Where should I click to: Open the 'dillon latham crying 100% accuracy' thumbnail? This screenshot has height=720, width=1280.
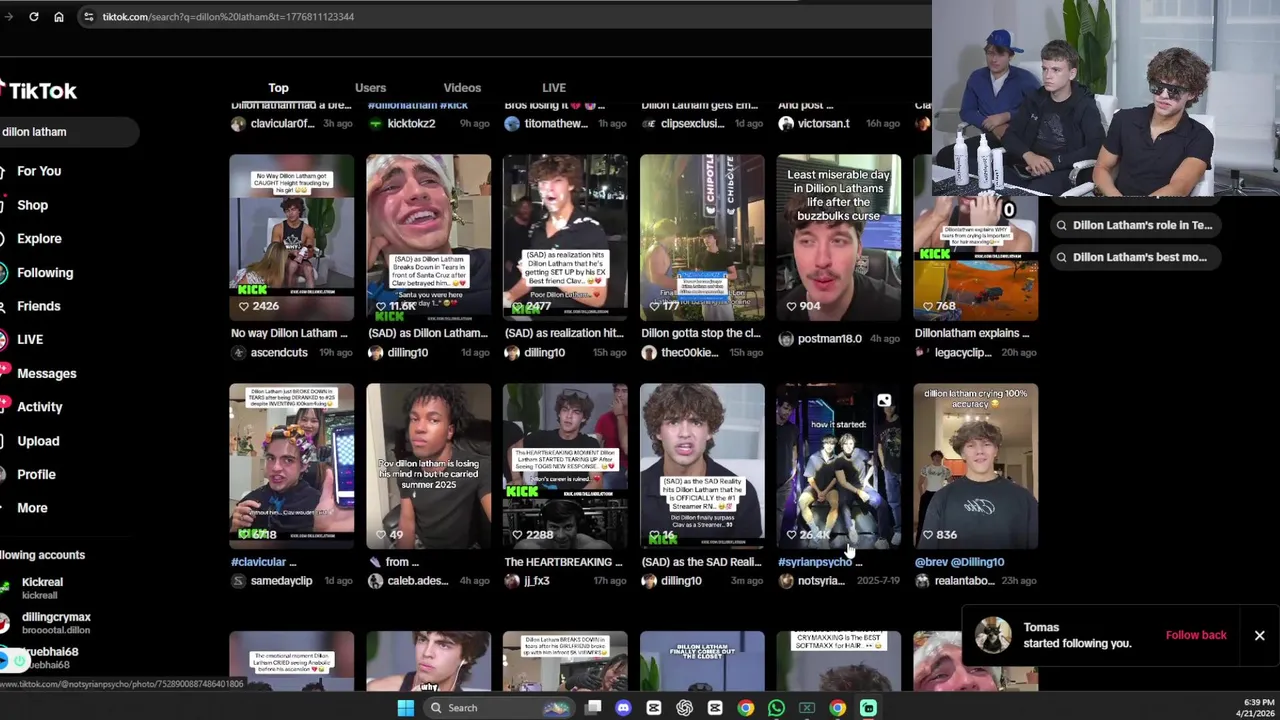pyautogui.click(x=975, y=467)
